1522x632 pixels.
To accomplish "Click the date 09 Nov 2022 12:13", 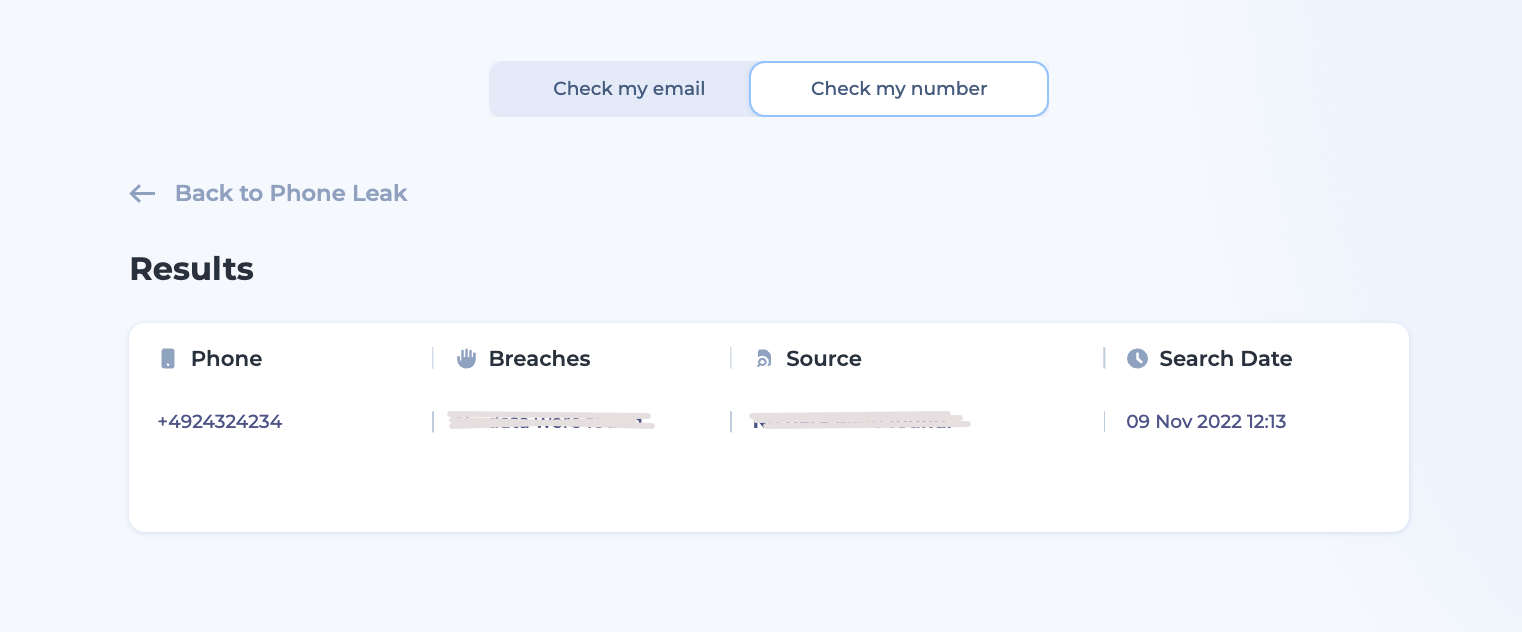I will point(1206,422).
